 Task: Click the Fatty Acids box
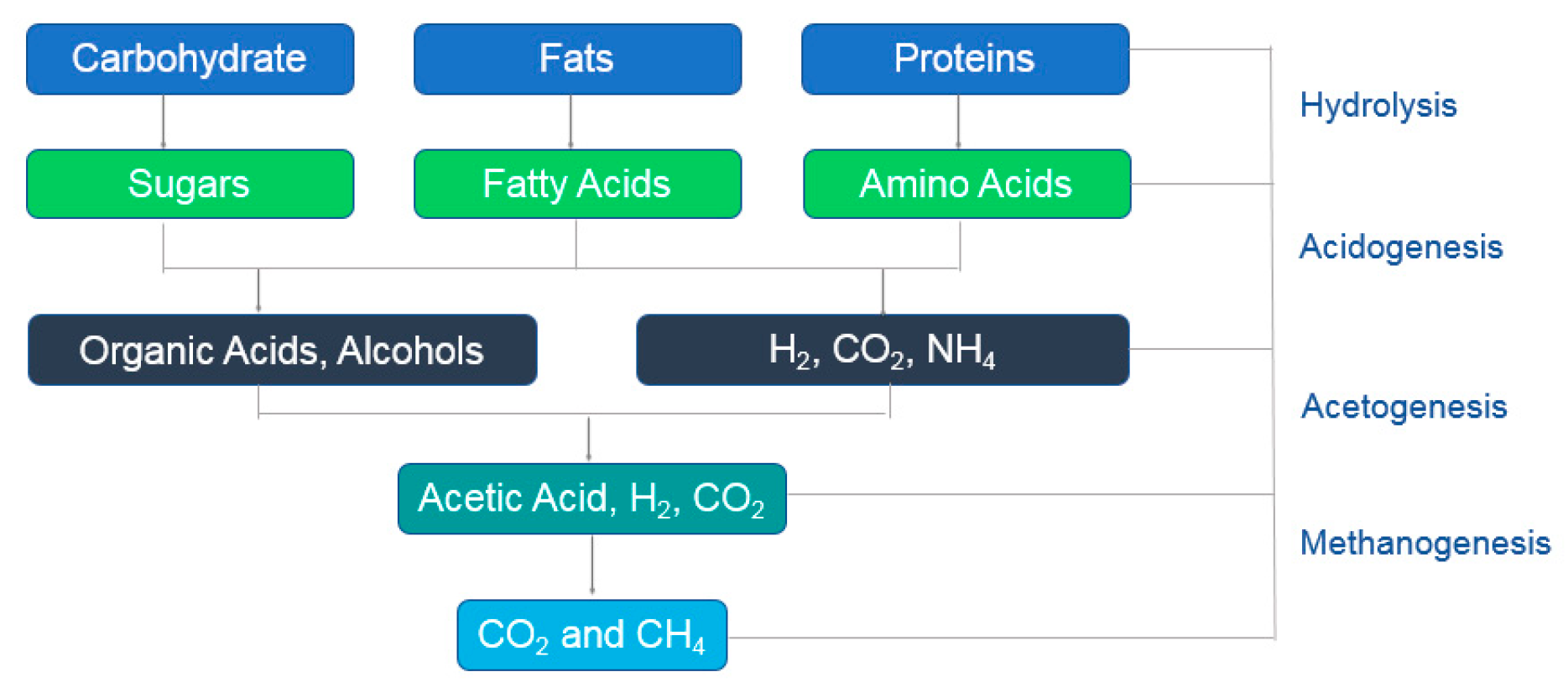(x=577, y=184)
